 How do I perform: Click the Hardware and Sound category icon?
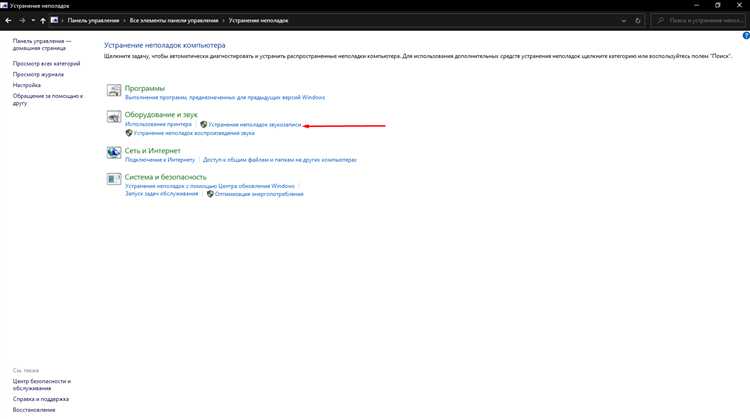click(114, 116)
